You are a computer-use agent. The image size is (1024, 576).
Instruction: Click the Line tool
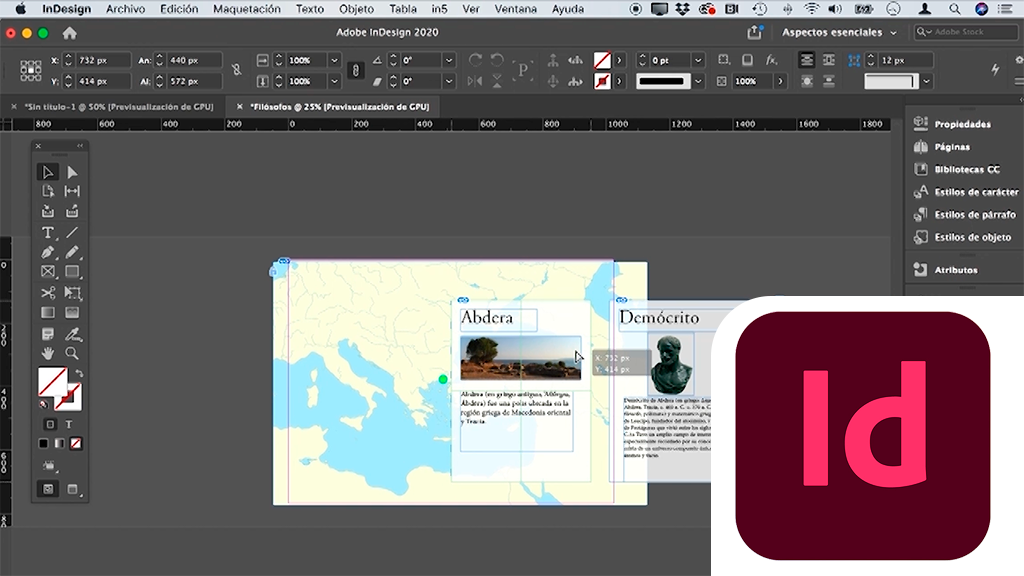tap(72, 232)
